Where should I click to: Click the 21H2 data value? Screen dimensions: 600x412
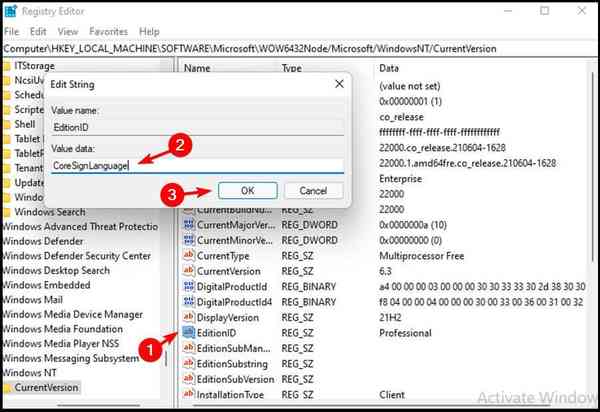(x=390, y=318)
